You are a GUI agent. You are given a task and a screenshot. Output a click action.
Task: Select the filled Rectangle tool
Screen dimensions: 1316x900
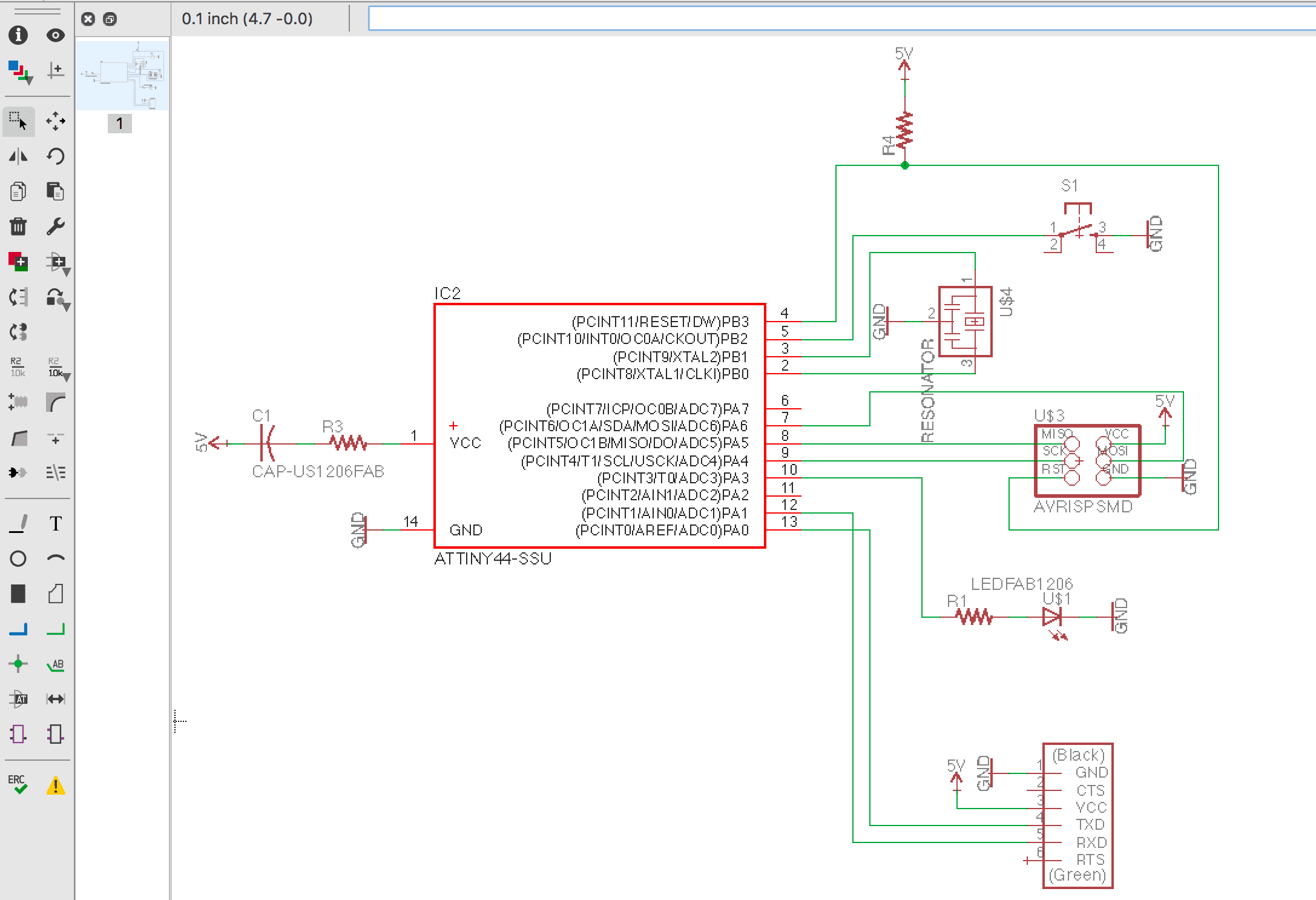click(18, 594)
